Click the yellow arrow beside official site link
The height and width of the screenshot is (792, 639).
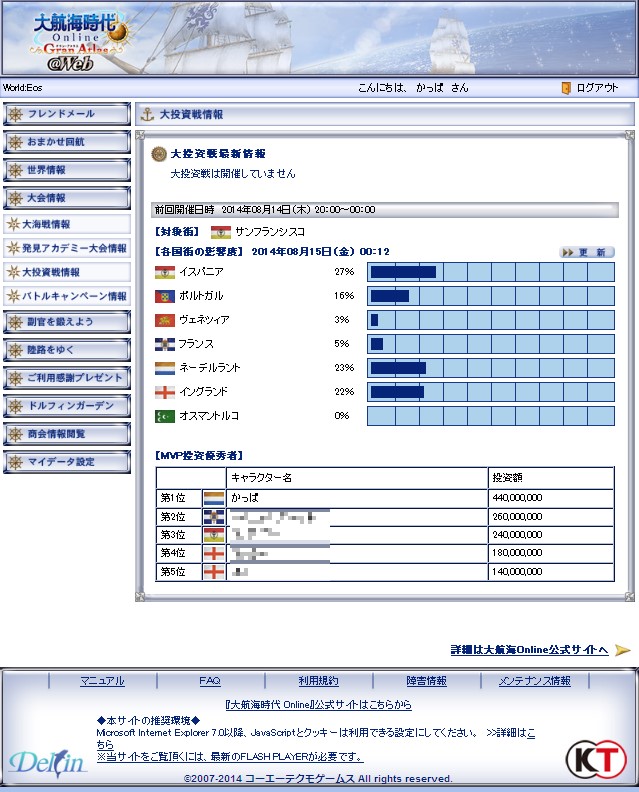coord(623,650)
